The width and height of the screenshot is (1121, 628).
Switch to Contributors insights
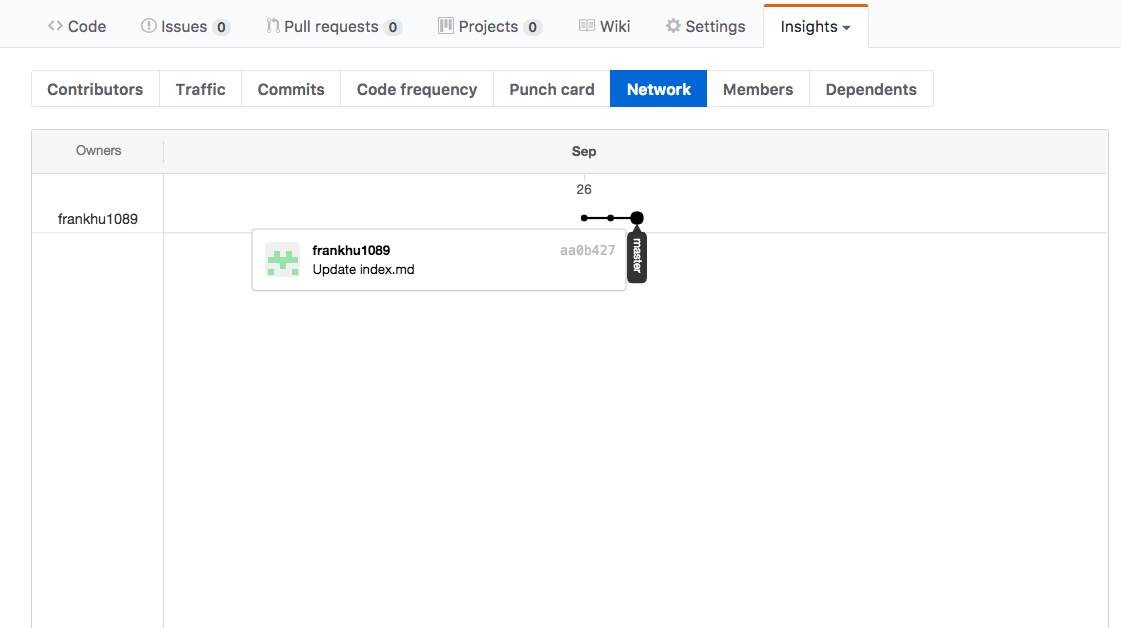[x=95, y=89]
